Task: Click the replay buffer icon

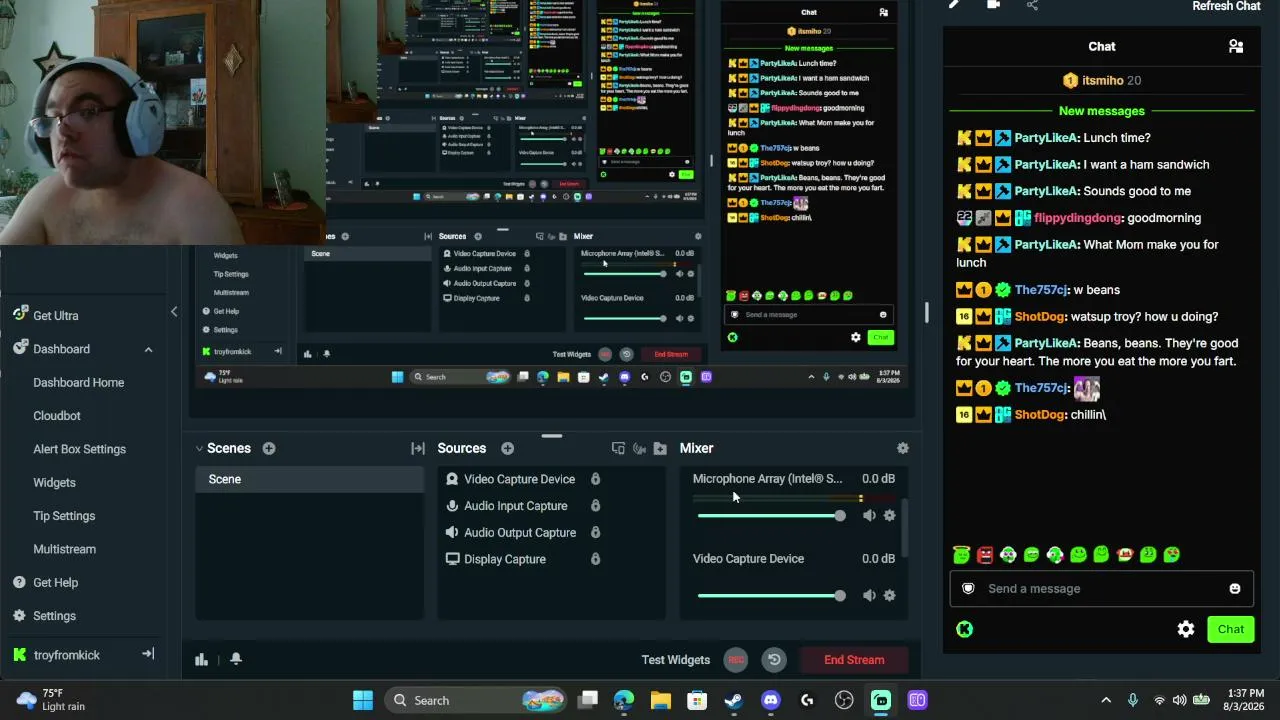Action: 774,660
